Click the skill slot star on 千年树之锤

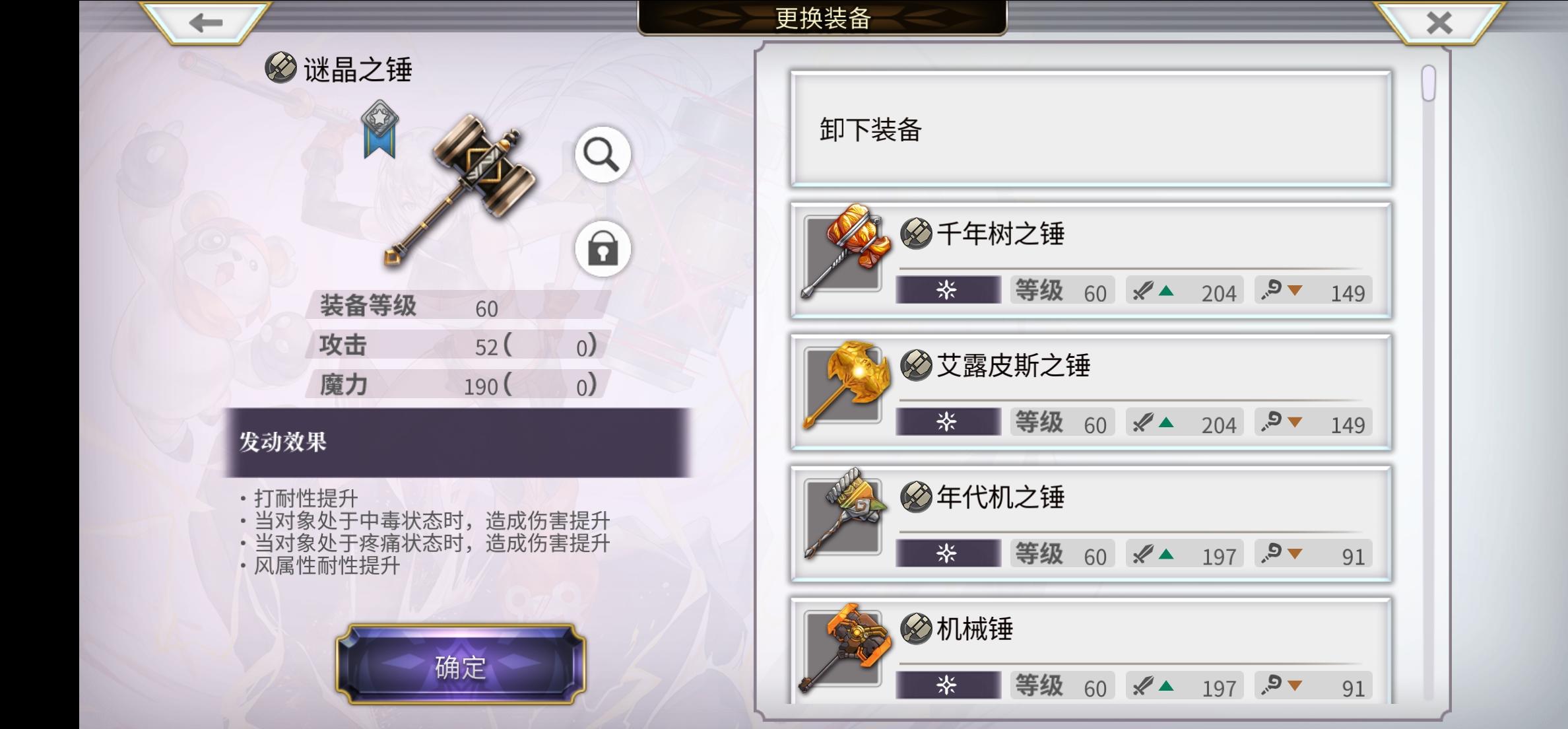[948, 290]
